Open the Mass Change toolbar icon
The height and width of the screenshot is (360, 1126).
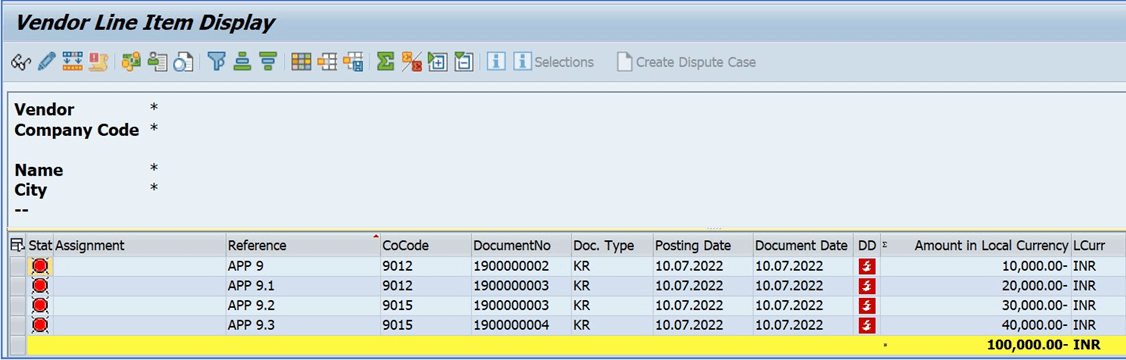[x=73, y=62]
